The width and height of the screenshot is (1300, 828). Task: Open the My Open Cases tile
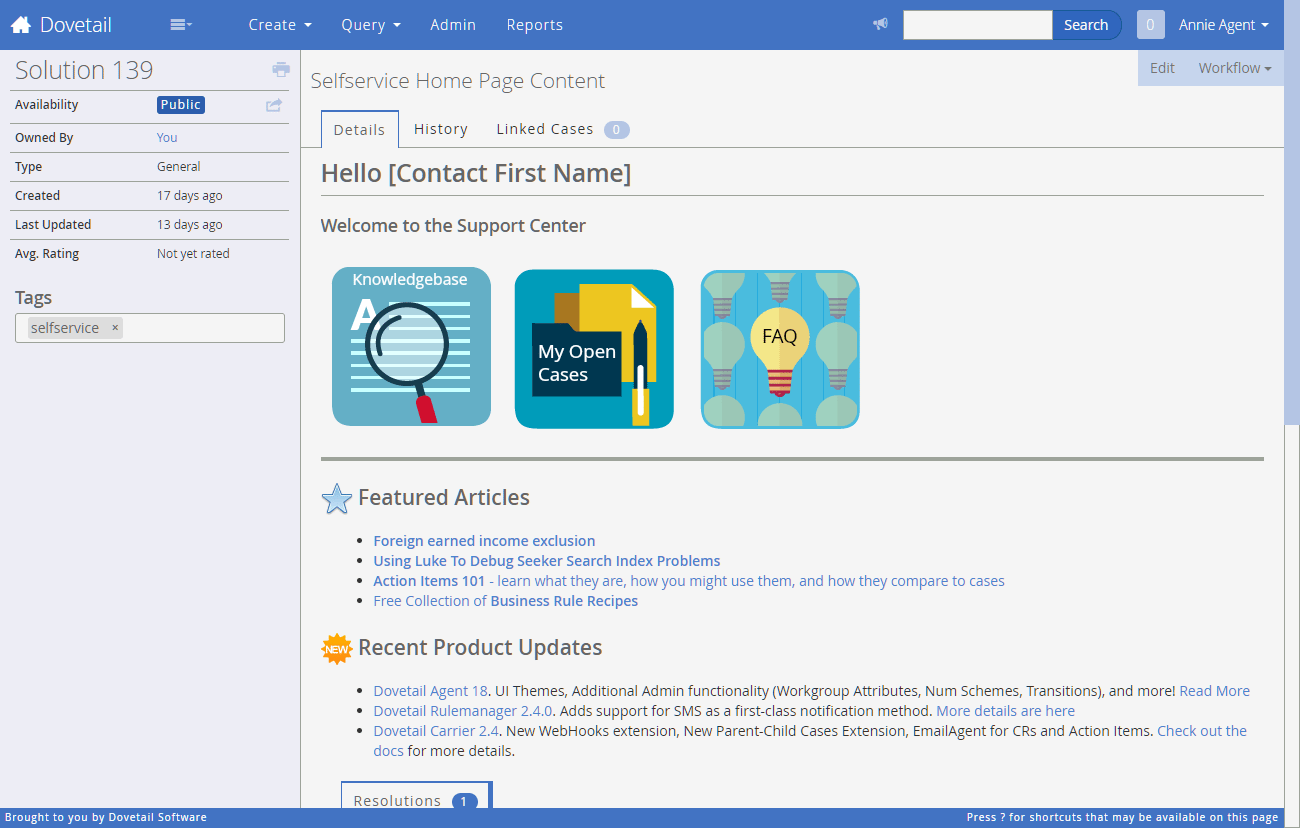click(x=594, y=349)
